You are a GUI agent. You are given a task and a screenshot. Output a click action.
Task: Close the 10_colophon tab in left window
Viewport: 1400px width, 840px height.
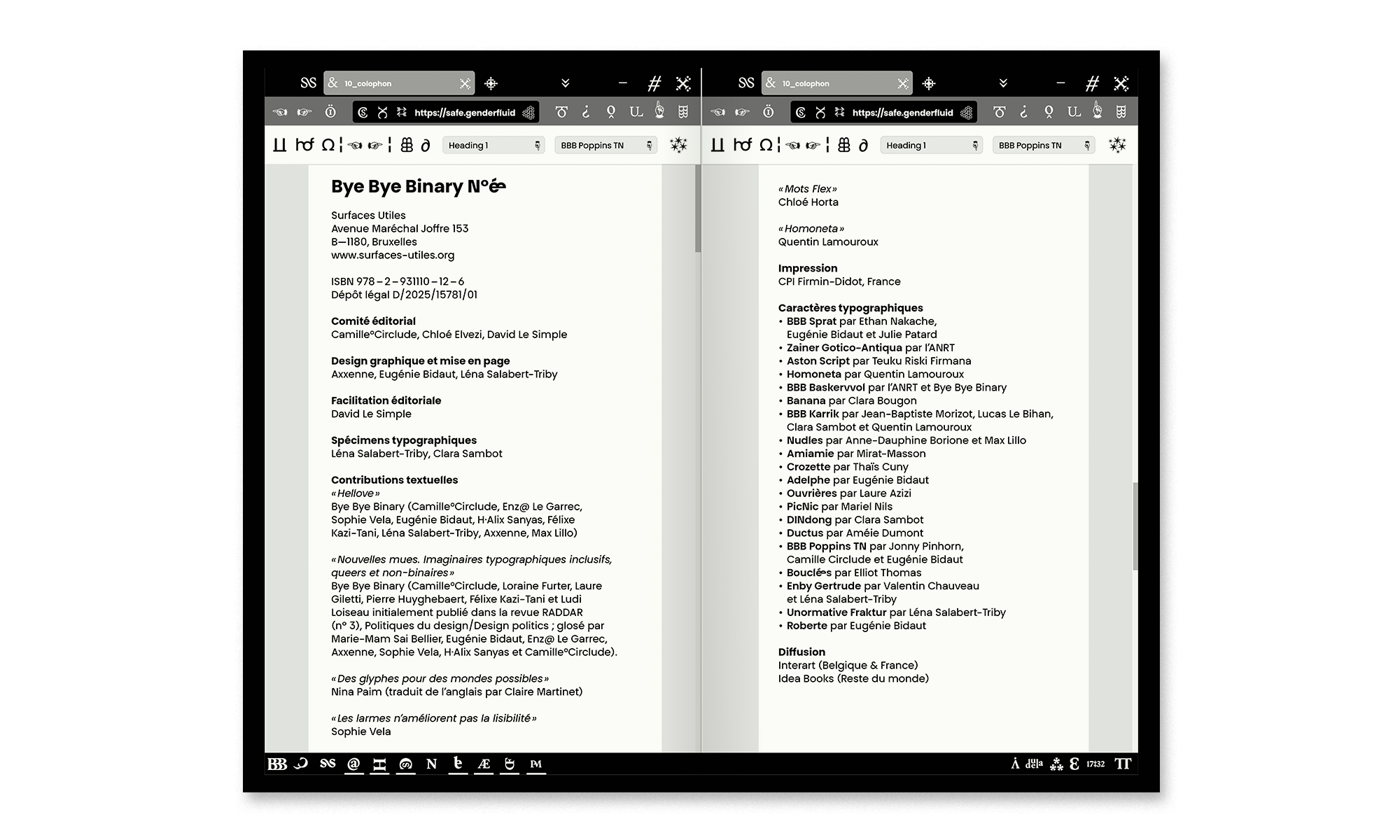point(465,84)
